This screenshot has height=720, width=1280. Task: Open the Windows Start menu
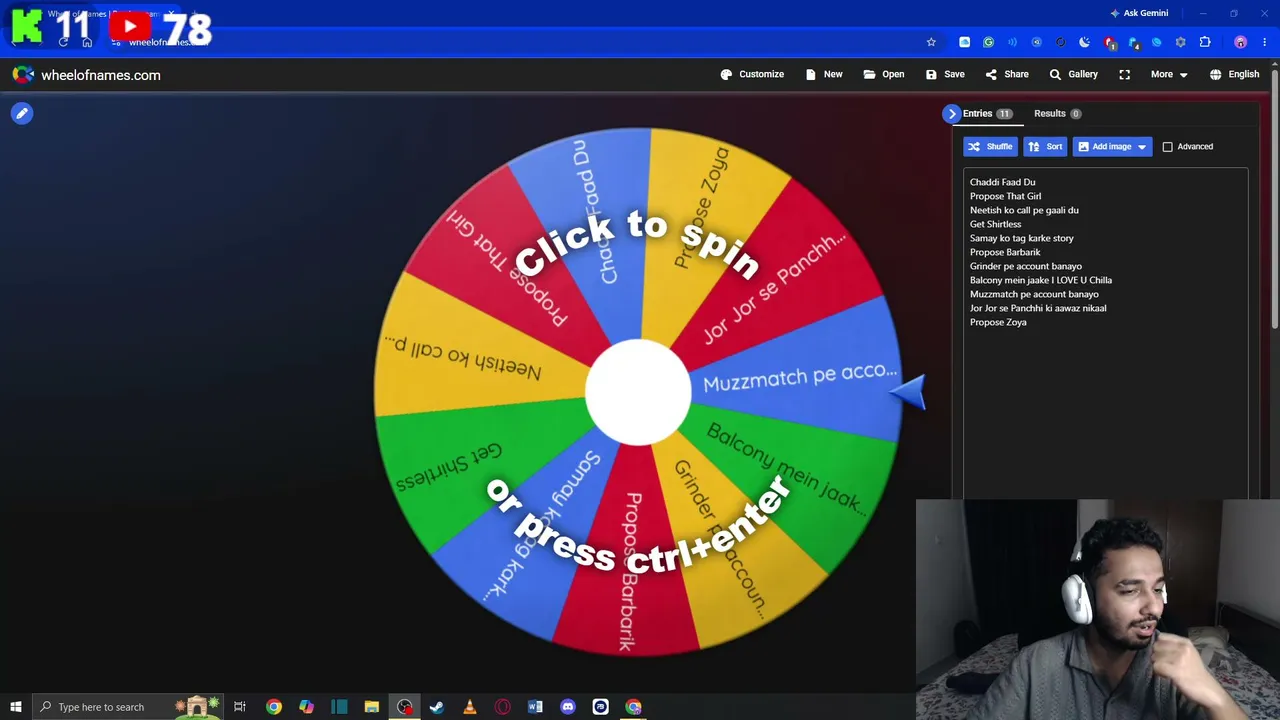tap(16, 707)
